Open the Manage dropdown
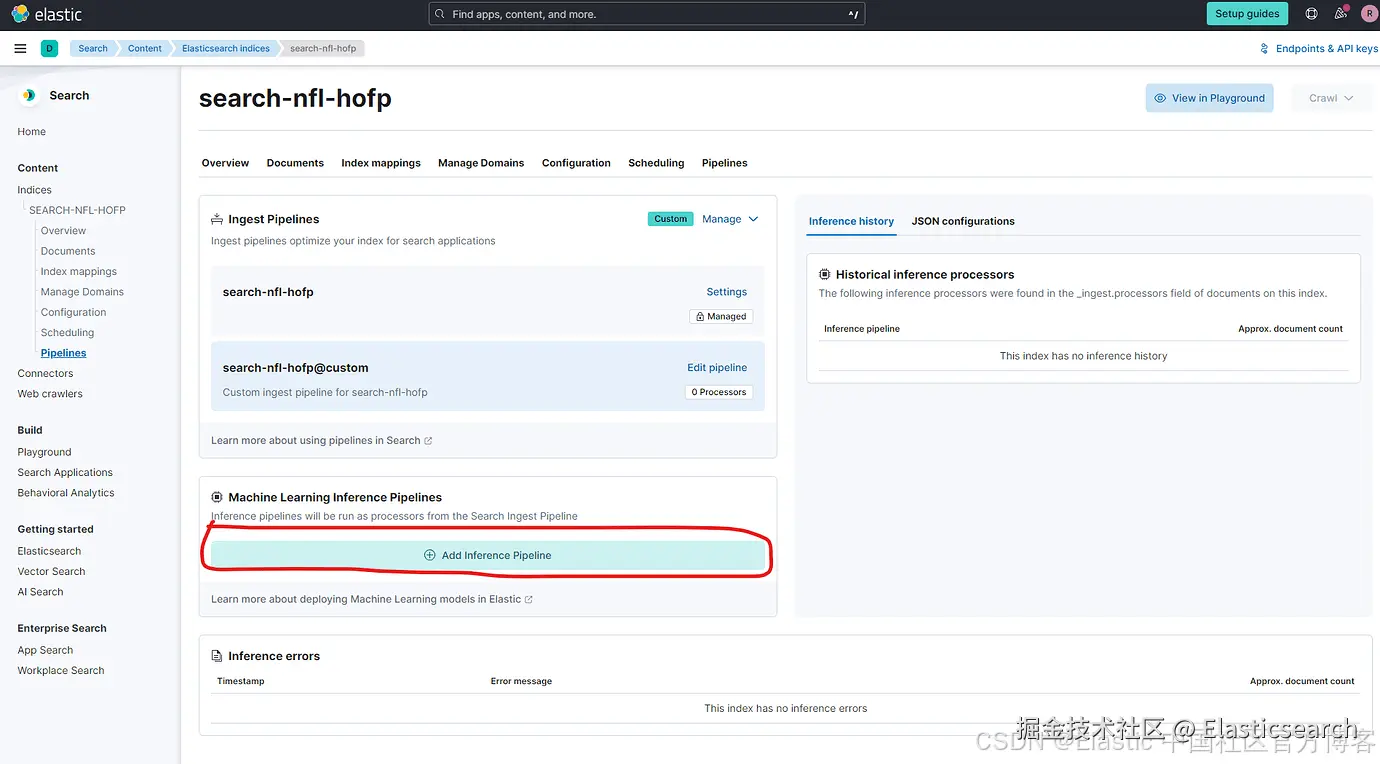This screenshot has height=764, width=1380. point(730,219)
